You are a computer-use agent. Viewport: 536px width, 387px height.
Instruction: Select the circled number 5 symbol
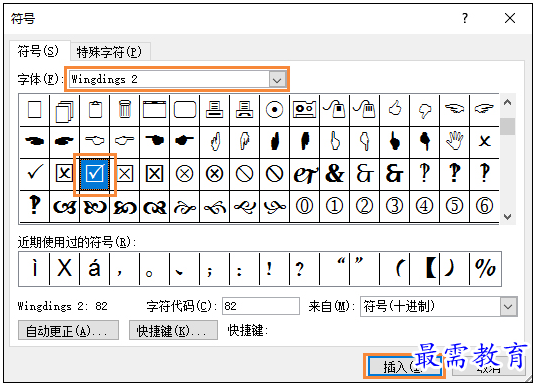455,206
